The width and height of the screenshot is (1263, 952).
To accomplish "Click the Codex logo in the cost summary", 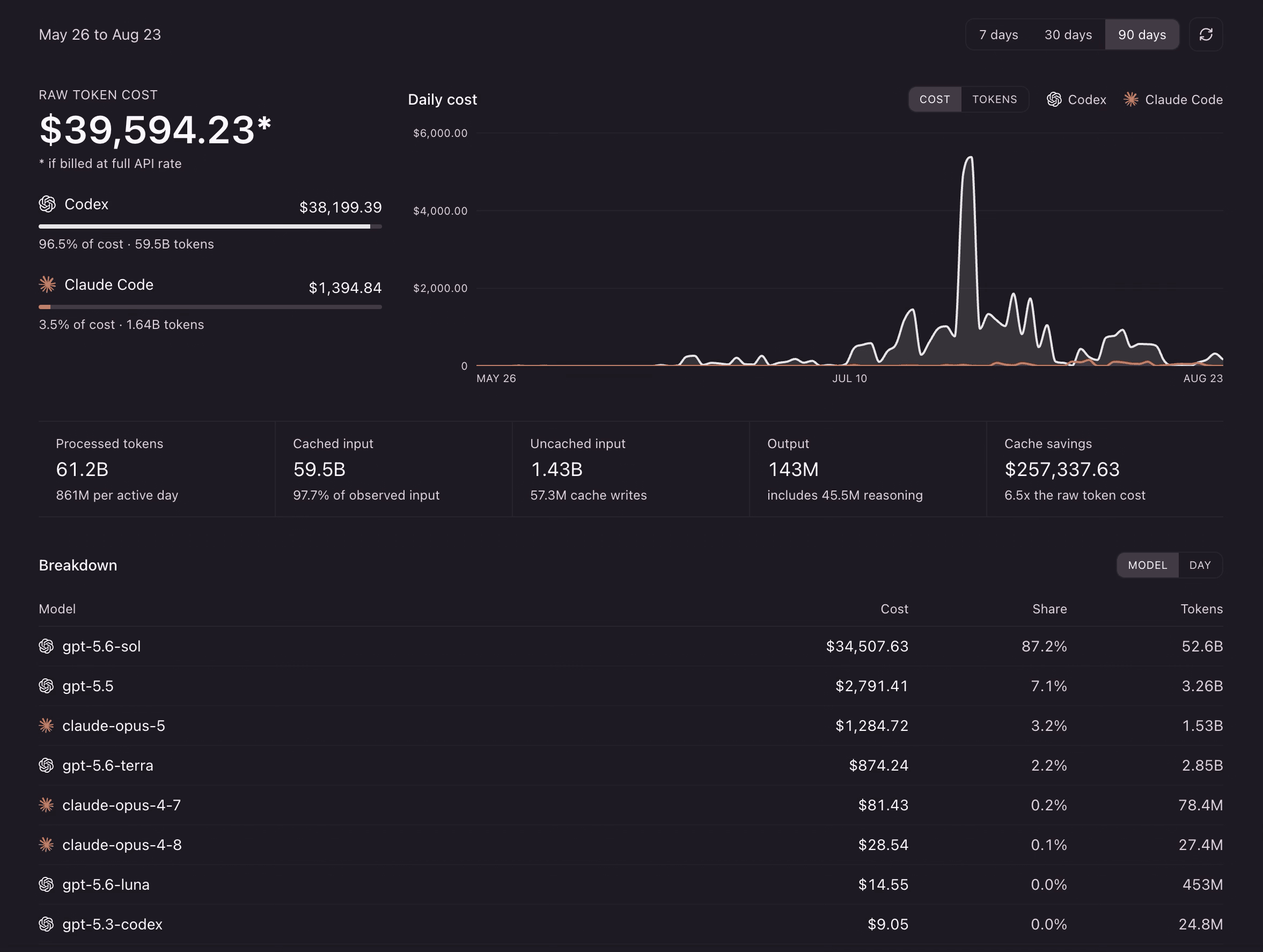I will [x=47, y=204].
